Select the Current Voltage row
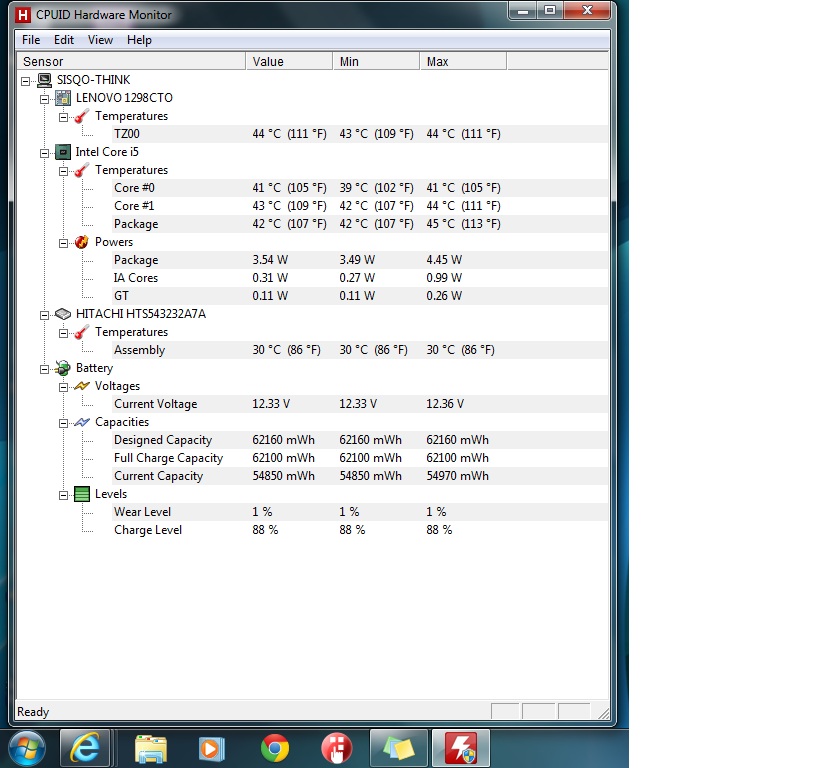The width and height of the screenshot is (819, 768). point(360,404)
